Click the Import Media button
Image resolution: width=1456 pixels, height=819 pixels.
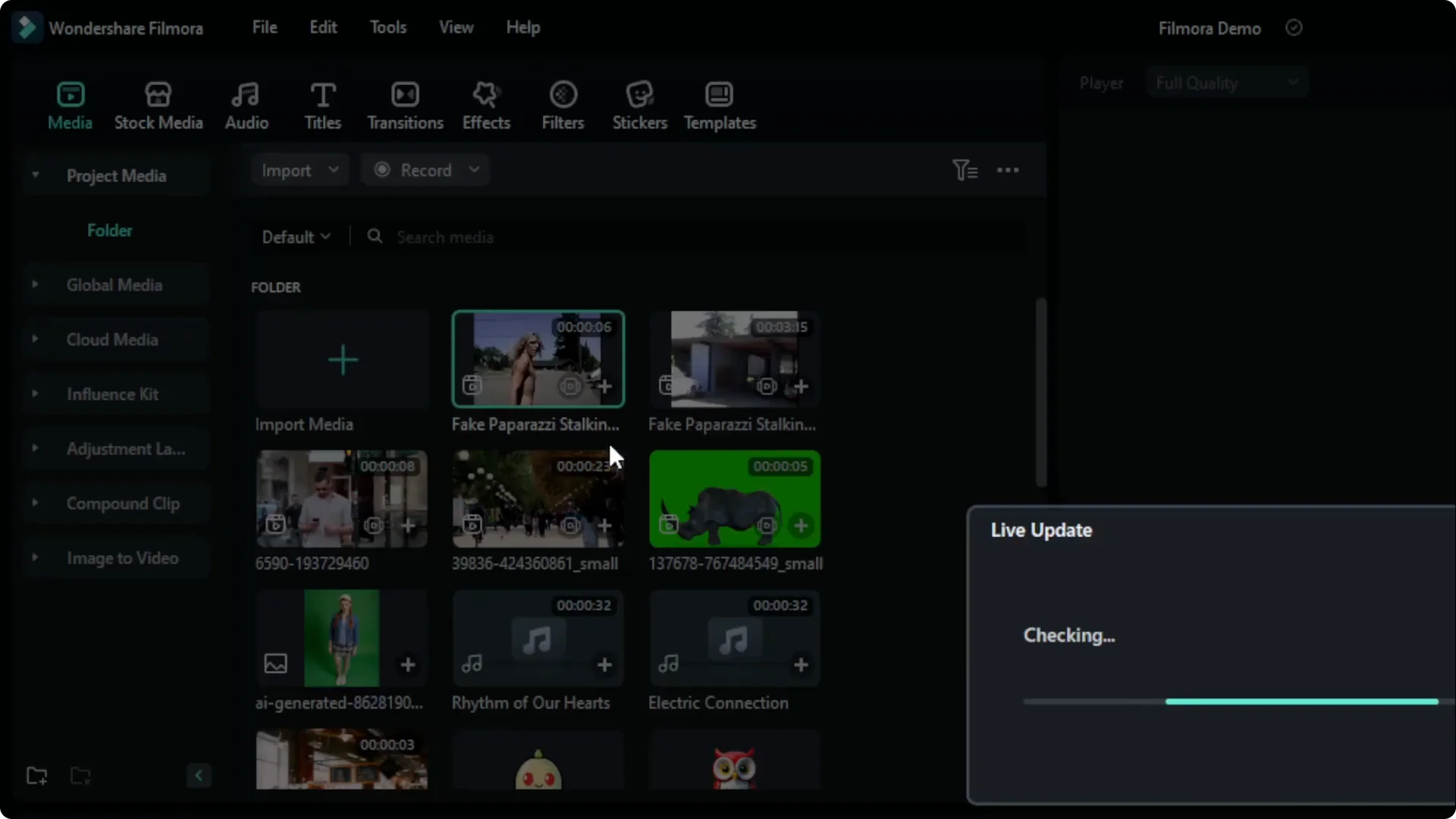pos(342,359)
